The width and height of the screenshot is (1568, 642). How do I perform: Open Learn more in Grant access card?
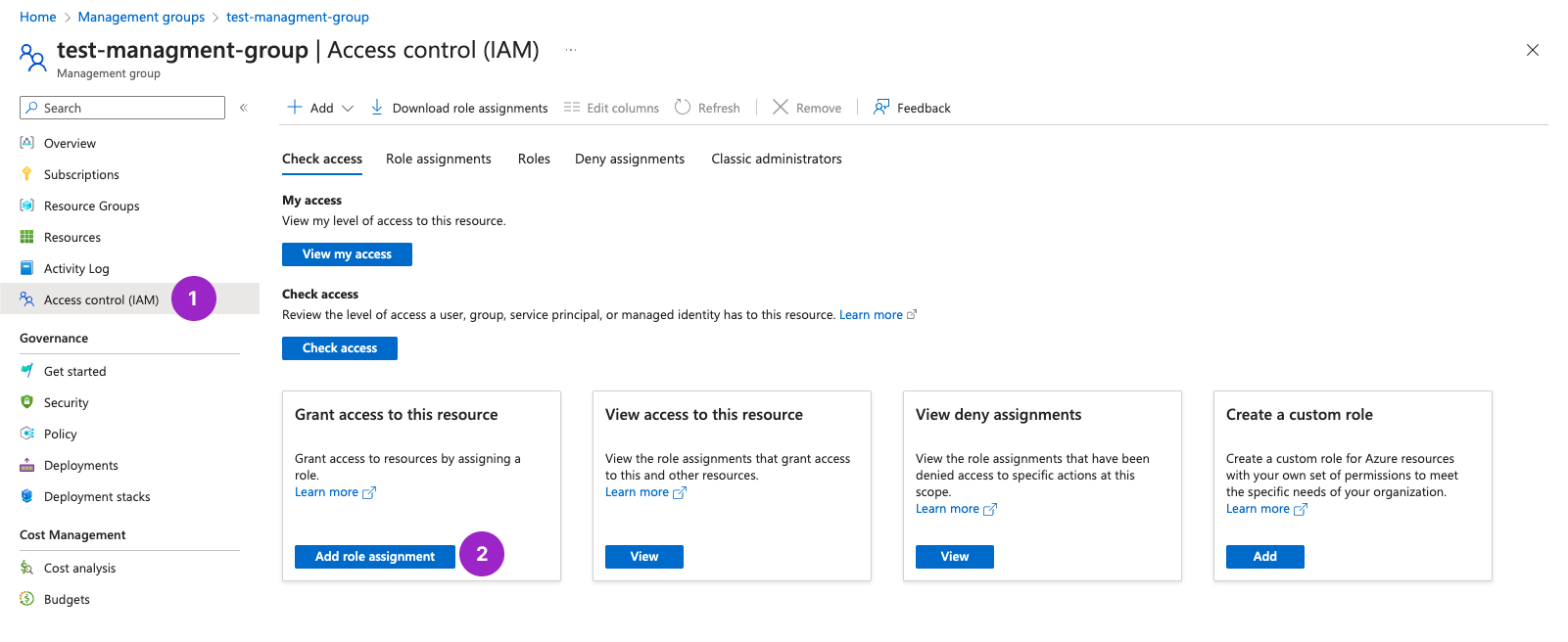335,492
